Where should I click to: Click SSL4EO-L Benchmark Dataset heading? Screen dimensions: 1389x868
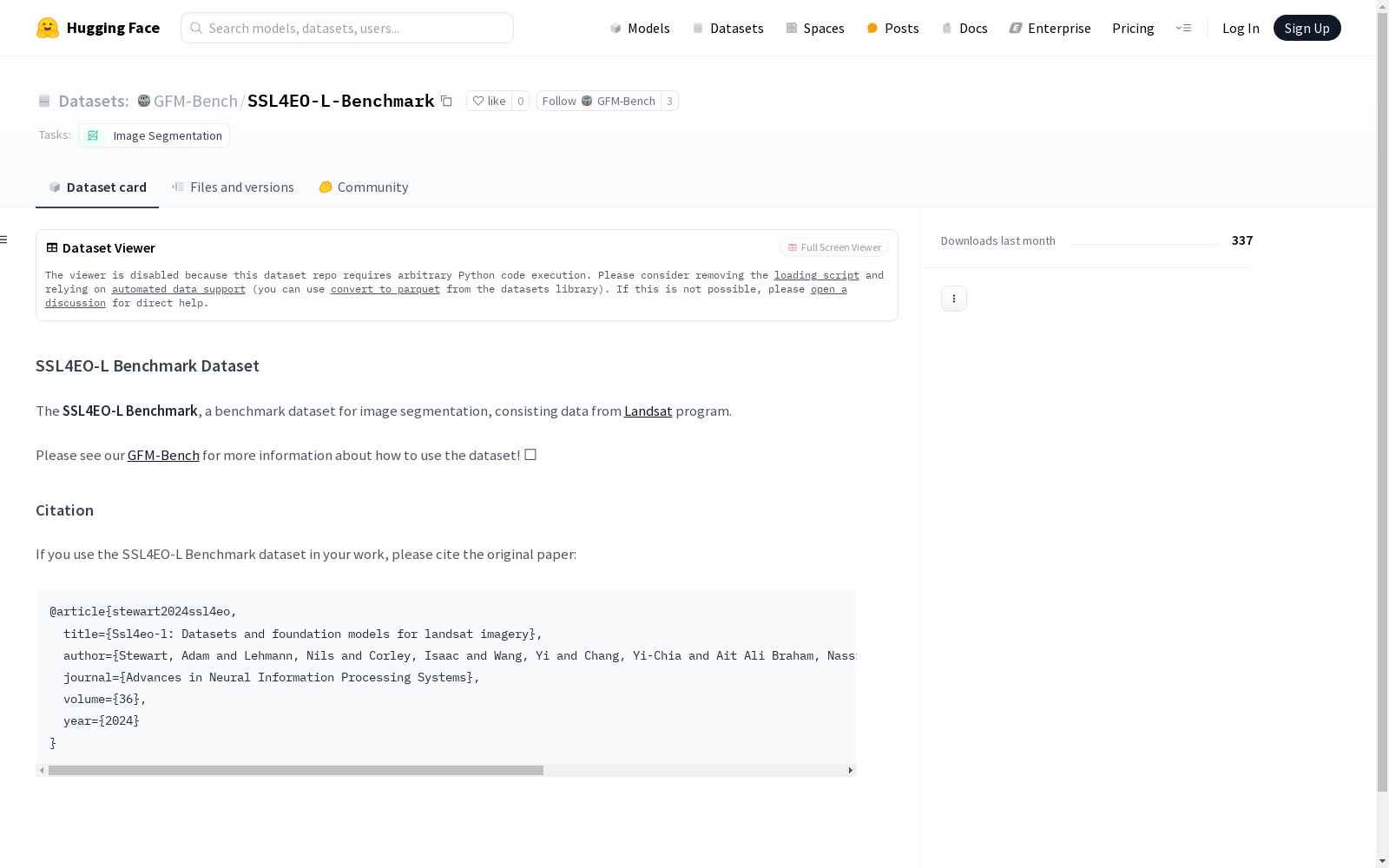(148, 365)
